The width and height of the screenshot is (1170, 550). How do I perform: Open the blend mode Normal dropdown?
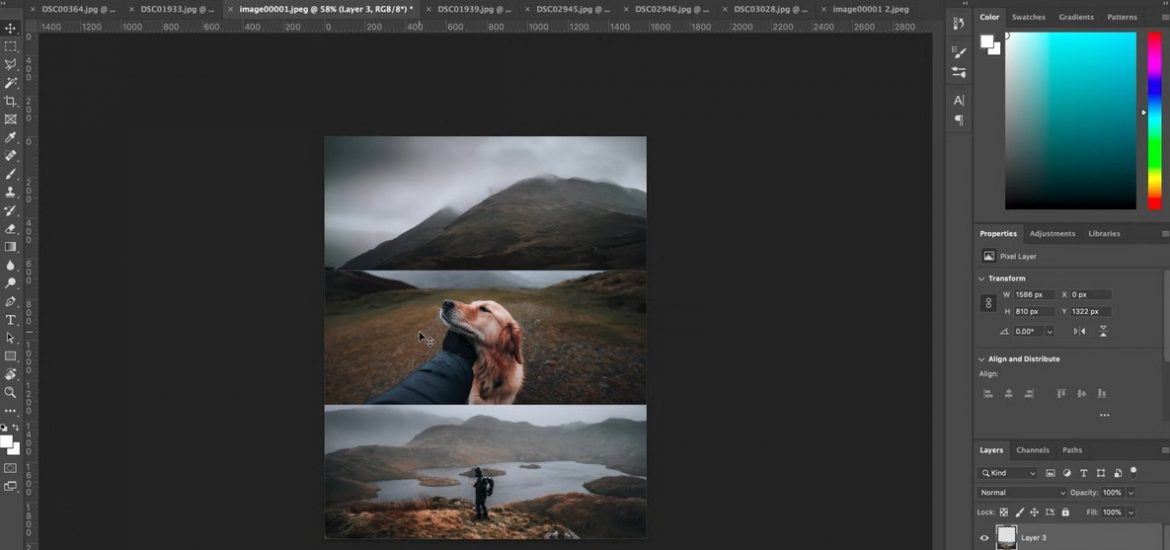tap(1022, 493)
